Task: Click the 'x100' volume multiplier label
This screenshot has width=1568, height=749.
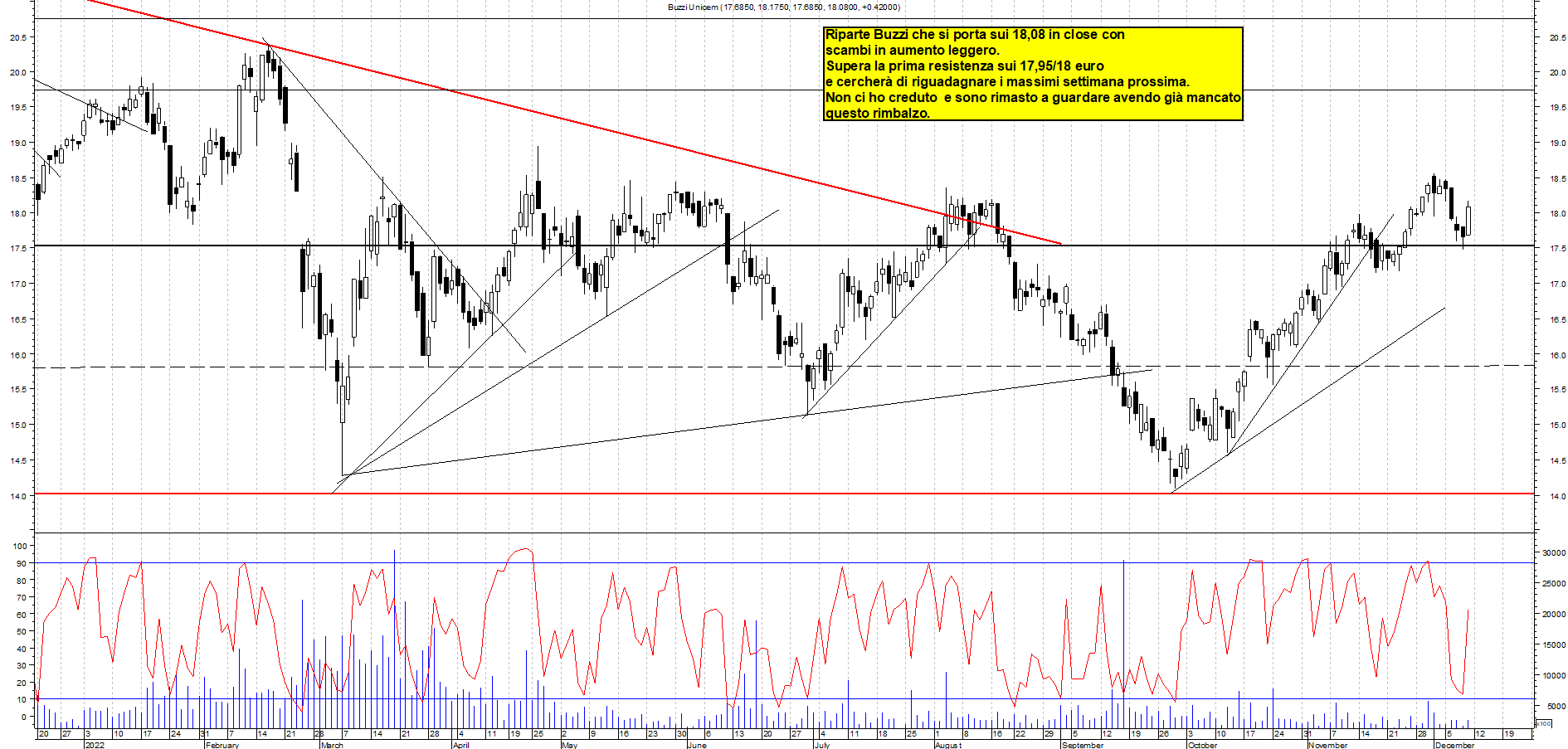Action: pyautogui.click(x=1544, y=723)
